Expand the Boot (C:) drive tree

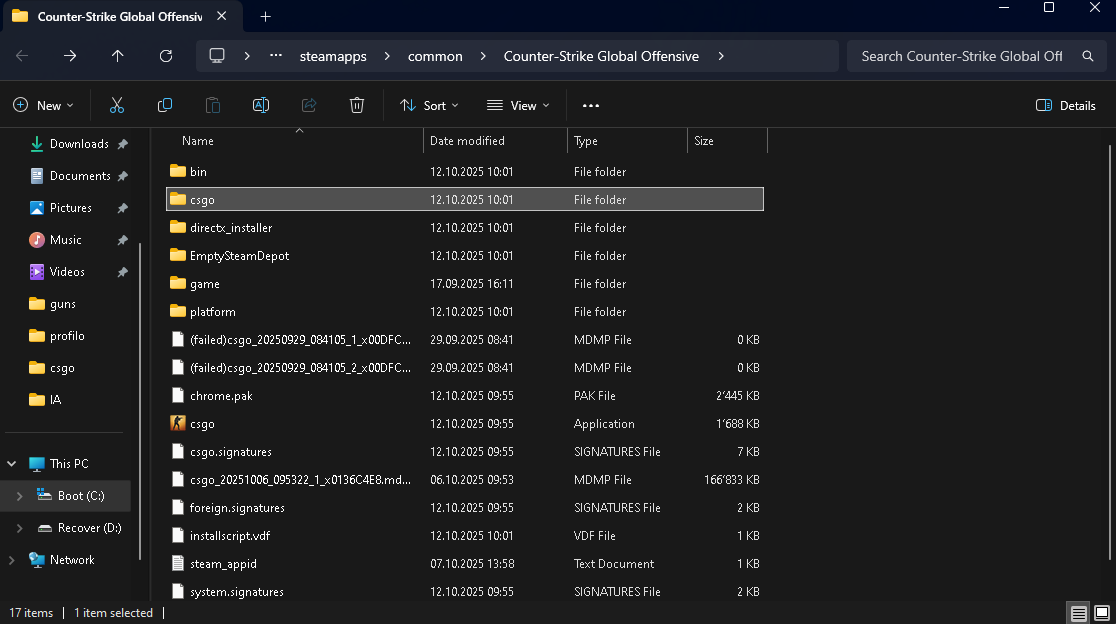point(19,496)
